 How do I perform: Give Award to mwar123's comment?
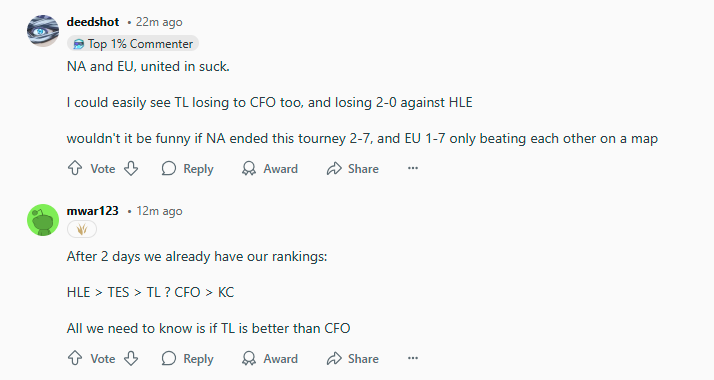[x=270, y=359]
